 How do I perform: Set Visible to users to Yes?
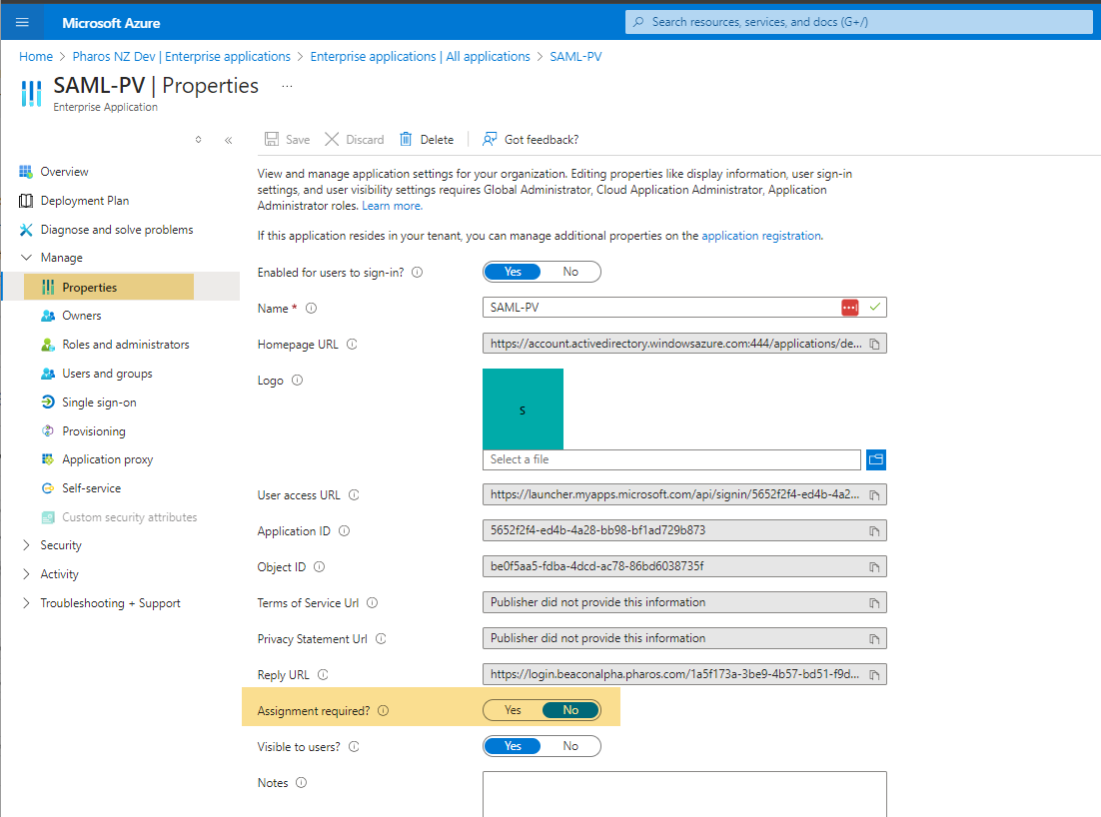pos(513,746)
